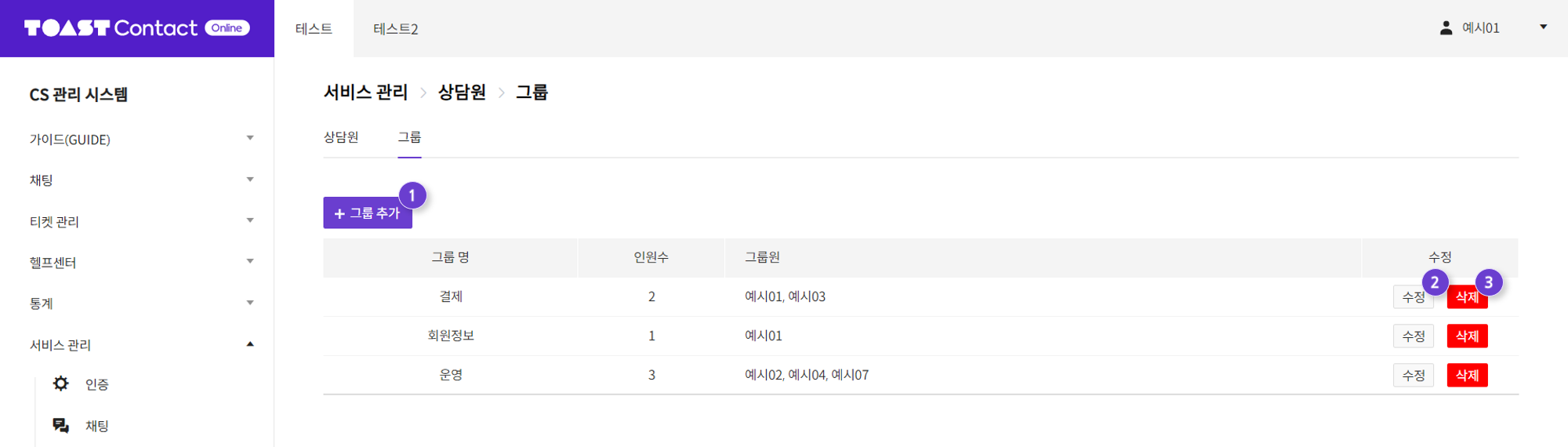Expand the 티켓 관리 menu
Viewport: 1568px width, 447px height.
pyautogui.click(x=250, y=220)
